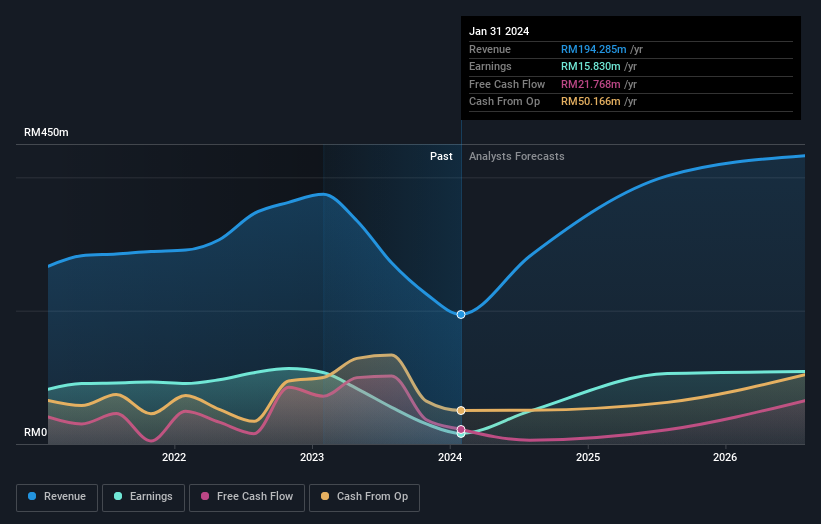This screenshot has height=524, width=821.
Task: Click the 2022 x-axis label
Action: coord(174,458)
